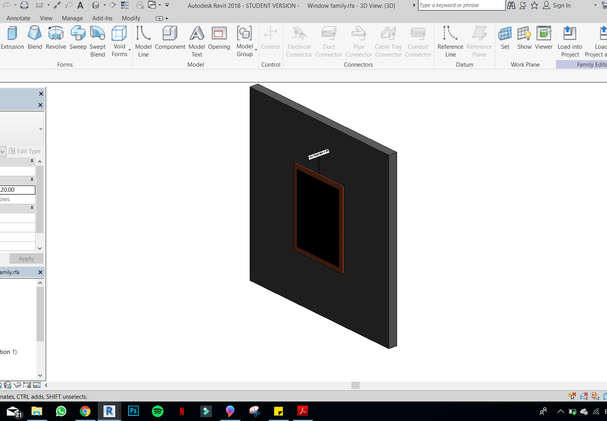The width and height of the screenshot is (607, 421).
Task: Click the Project Browser vertical scrollbar
Action: point(40,314)
